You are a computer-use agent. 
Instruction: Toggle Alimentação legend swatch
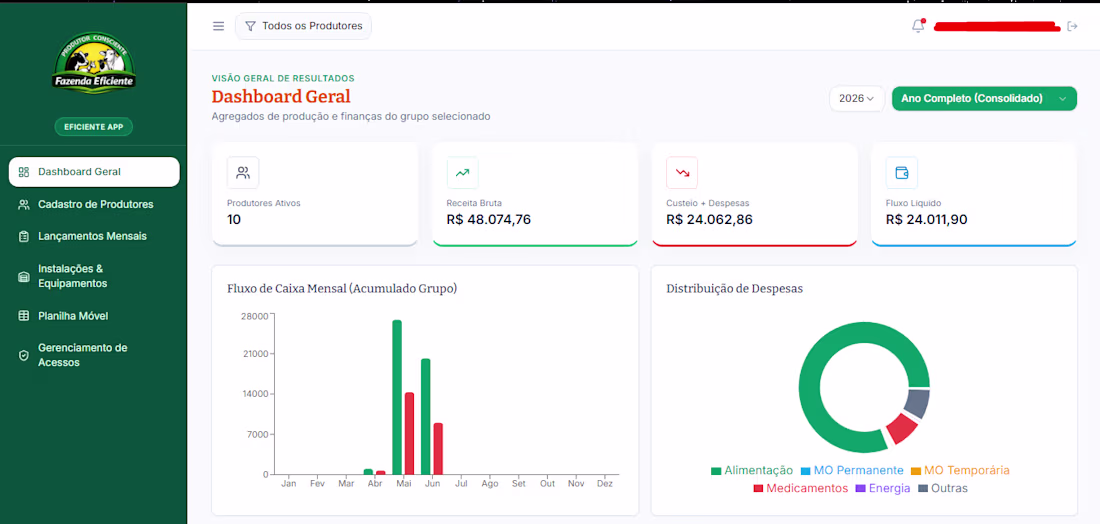(x=716, y=471)
